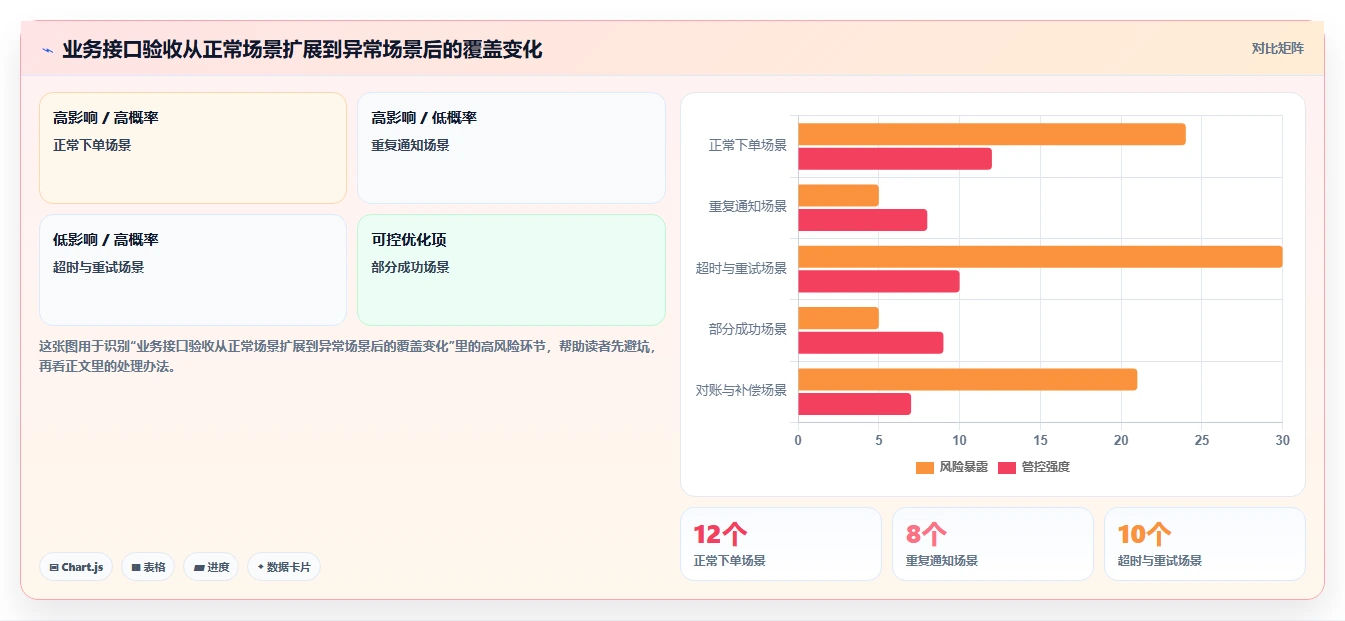This screenshot has width=1345, height=621.
Task: Click the 正常下单场景 chart axis label
Action: tap(748, 145)
